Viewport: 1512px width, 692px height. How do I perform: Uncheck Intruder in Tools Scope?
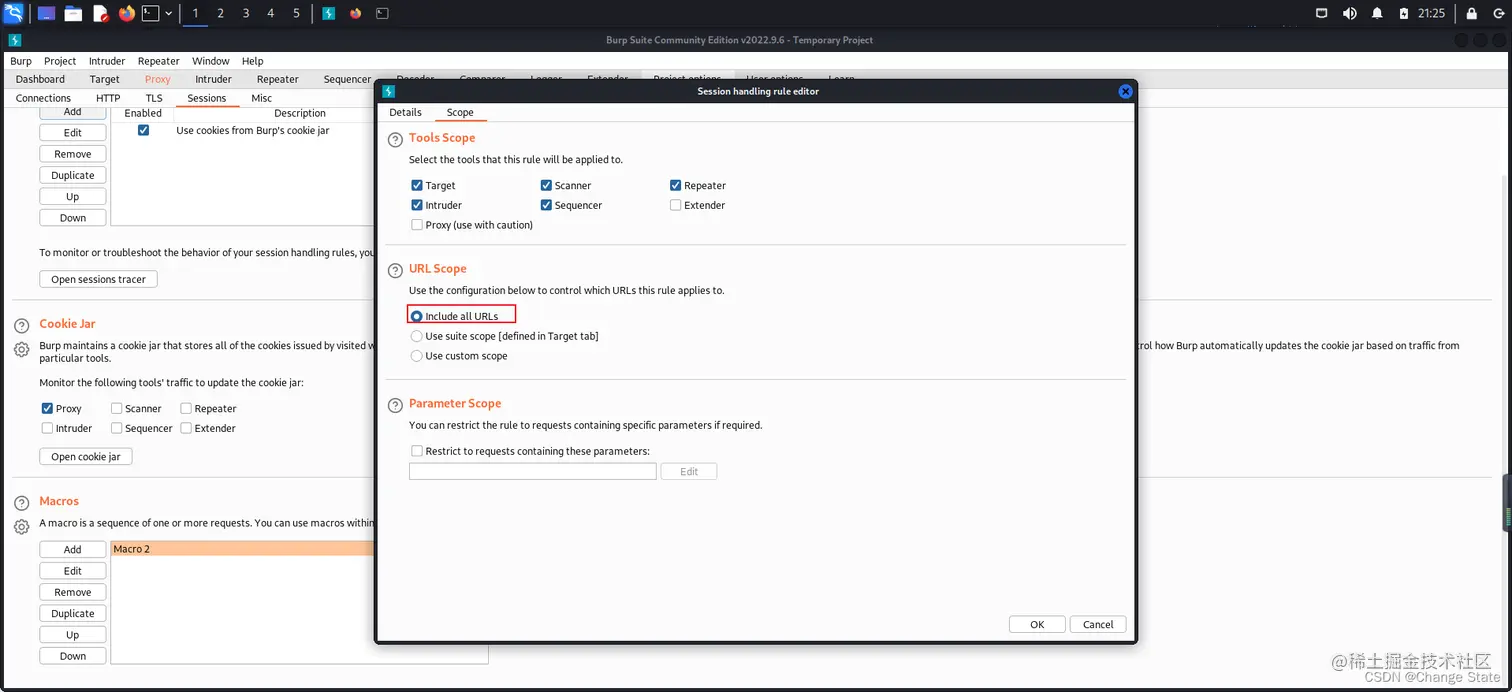point(417,205)
